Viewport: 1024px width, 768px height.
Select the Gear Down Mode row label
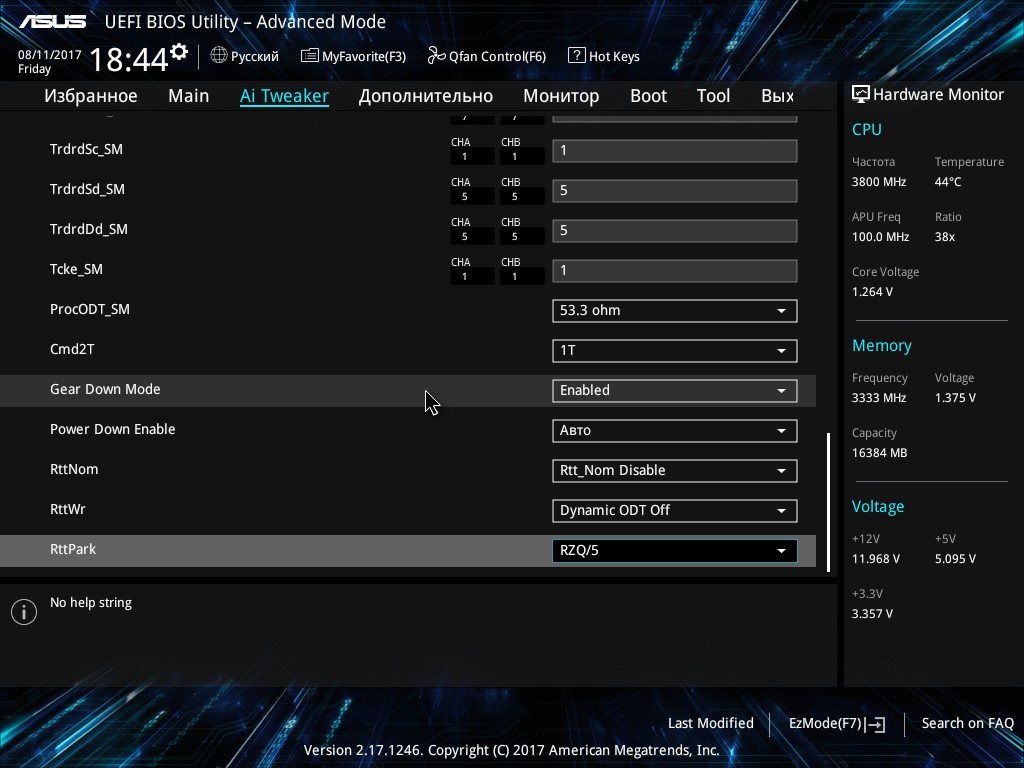pyautogui.click(x=105, y=389)
